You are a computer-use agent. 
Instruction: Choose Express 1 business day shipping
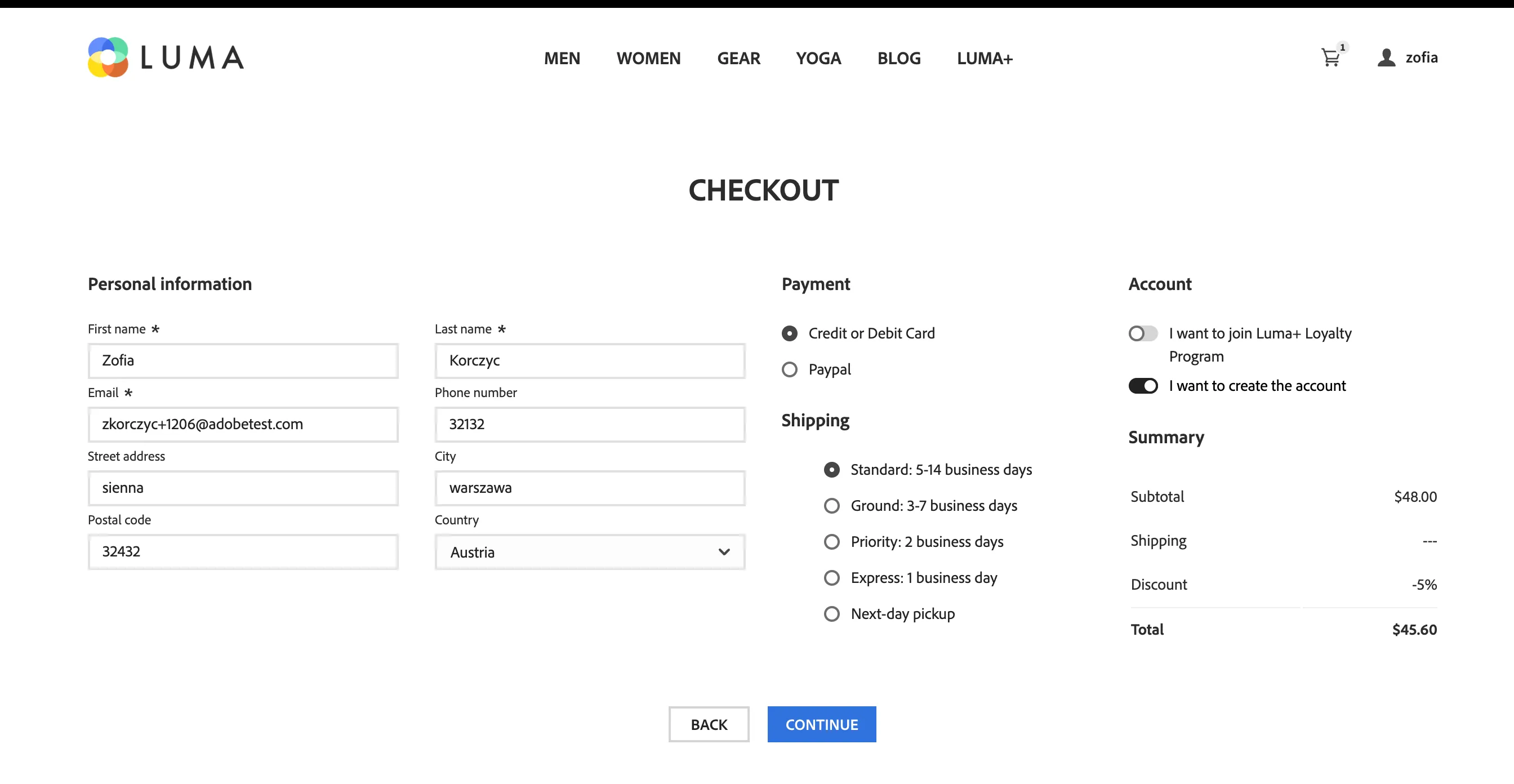832,578
